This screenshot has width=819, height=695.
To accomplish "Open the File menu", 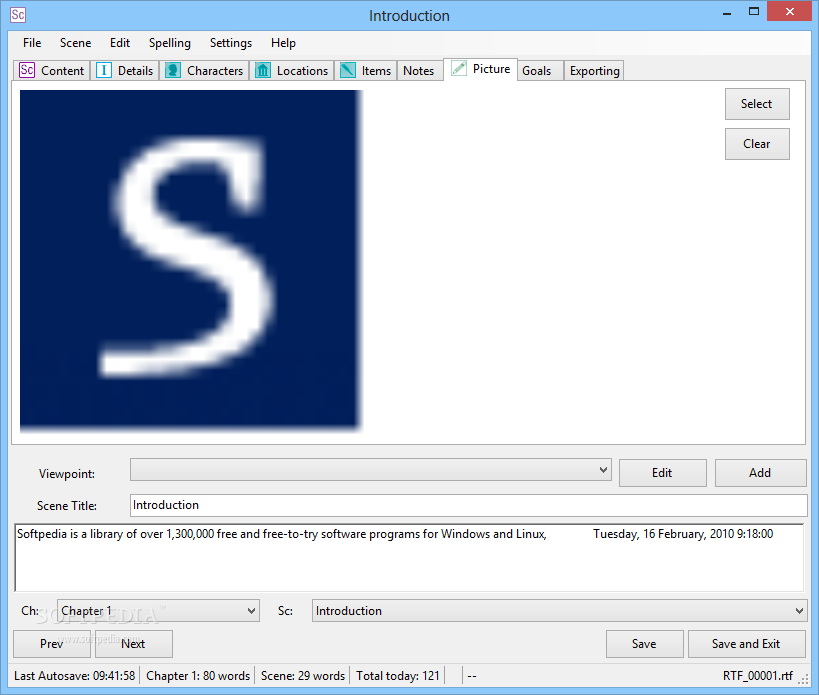I will (32, 43).
